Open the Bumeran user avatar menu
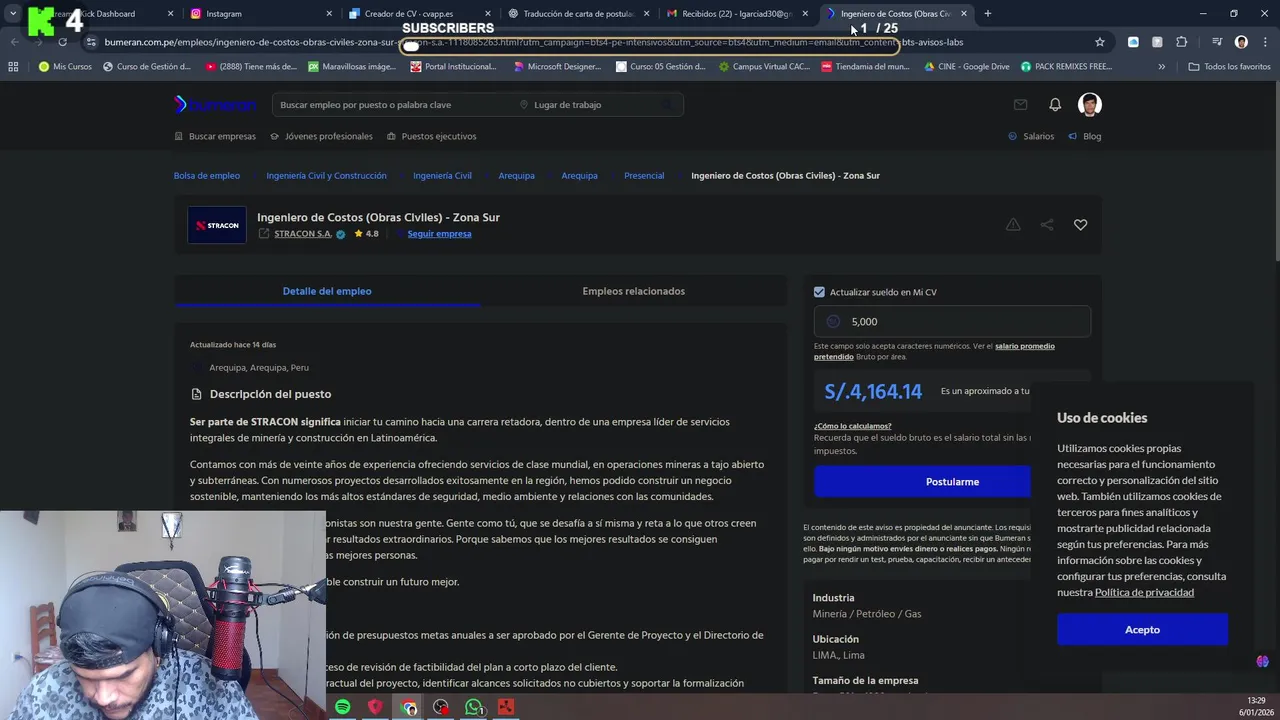The image size is (1280, 720). [1090, 104]
